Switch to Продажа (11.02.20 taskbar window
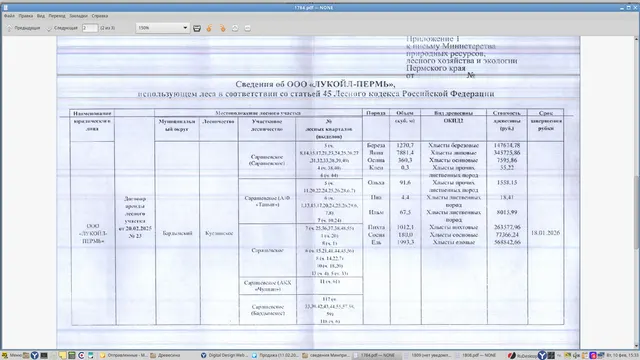The image size is (640, 360). pos(275,356)
